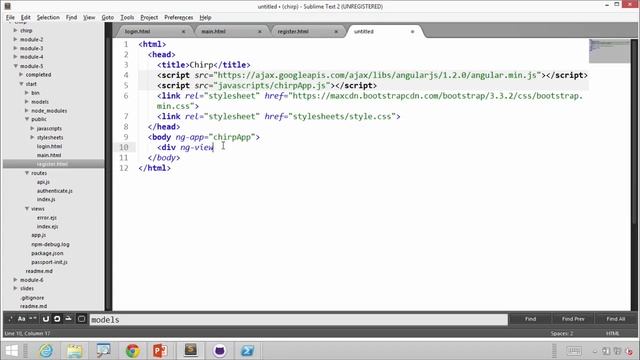Expand the models folder
Image resolution: width=640 pixels, height=360 pixels.
pyautogui.click(x=27, y=102)
